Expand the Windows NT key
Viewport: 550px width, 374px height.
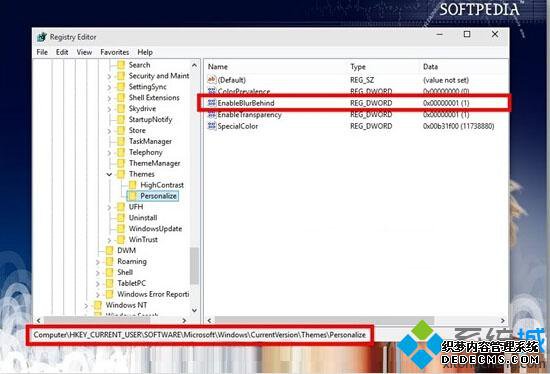(86, 305)
